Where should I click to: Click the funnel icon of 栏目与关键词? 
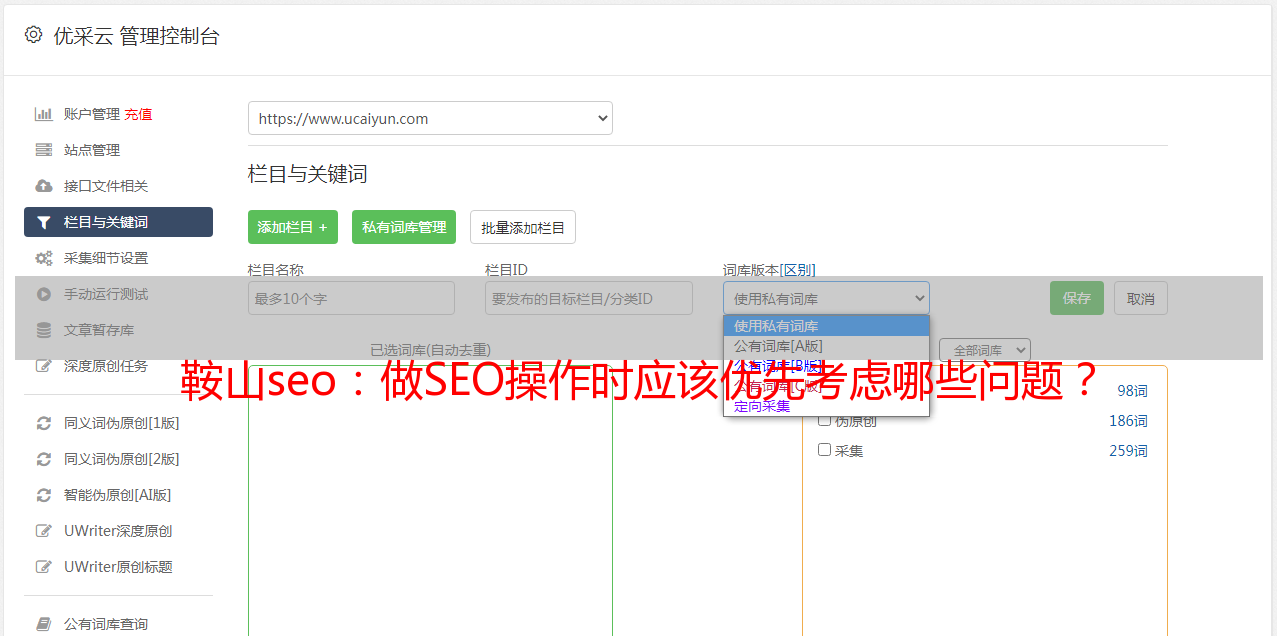(44, 222)
